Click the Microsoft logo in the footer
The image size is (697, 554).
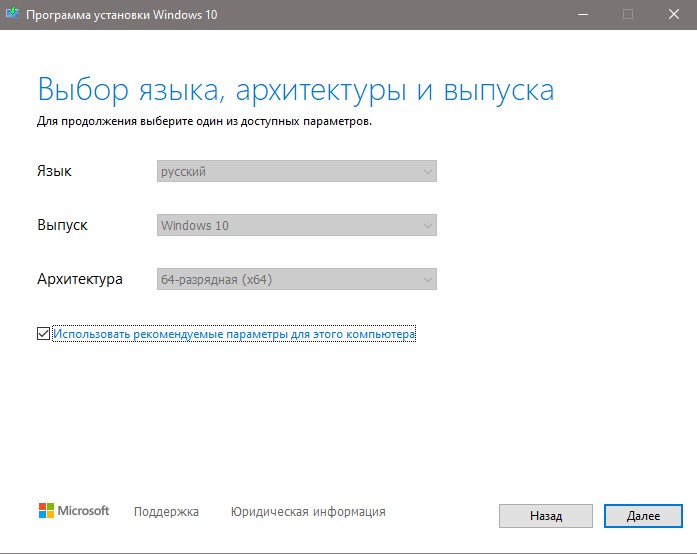(x=74, y=510)
